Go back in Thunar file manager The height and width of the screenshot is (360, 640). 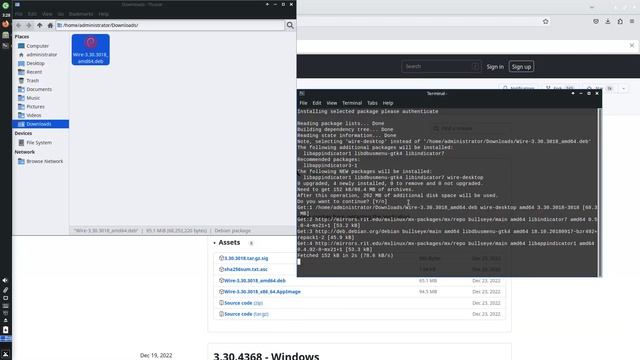(x=18, y=25)
